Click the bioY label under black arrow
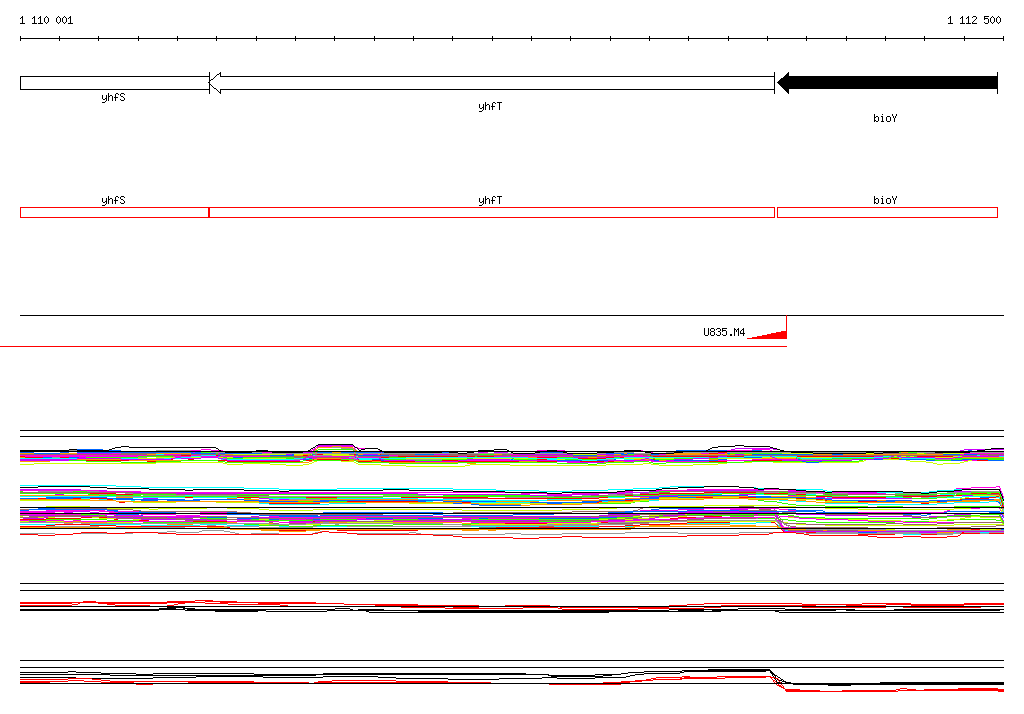Image resolution: width=1024 pixels, height=714 pixels. (x=885, y=118)
